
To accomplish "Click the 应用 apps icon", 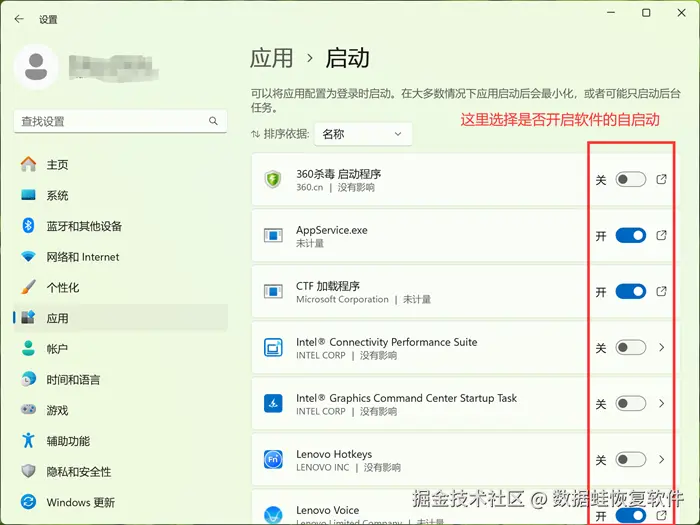I will (x=29, y=317).
